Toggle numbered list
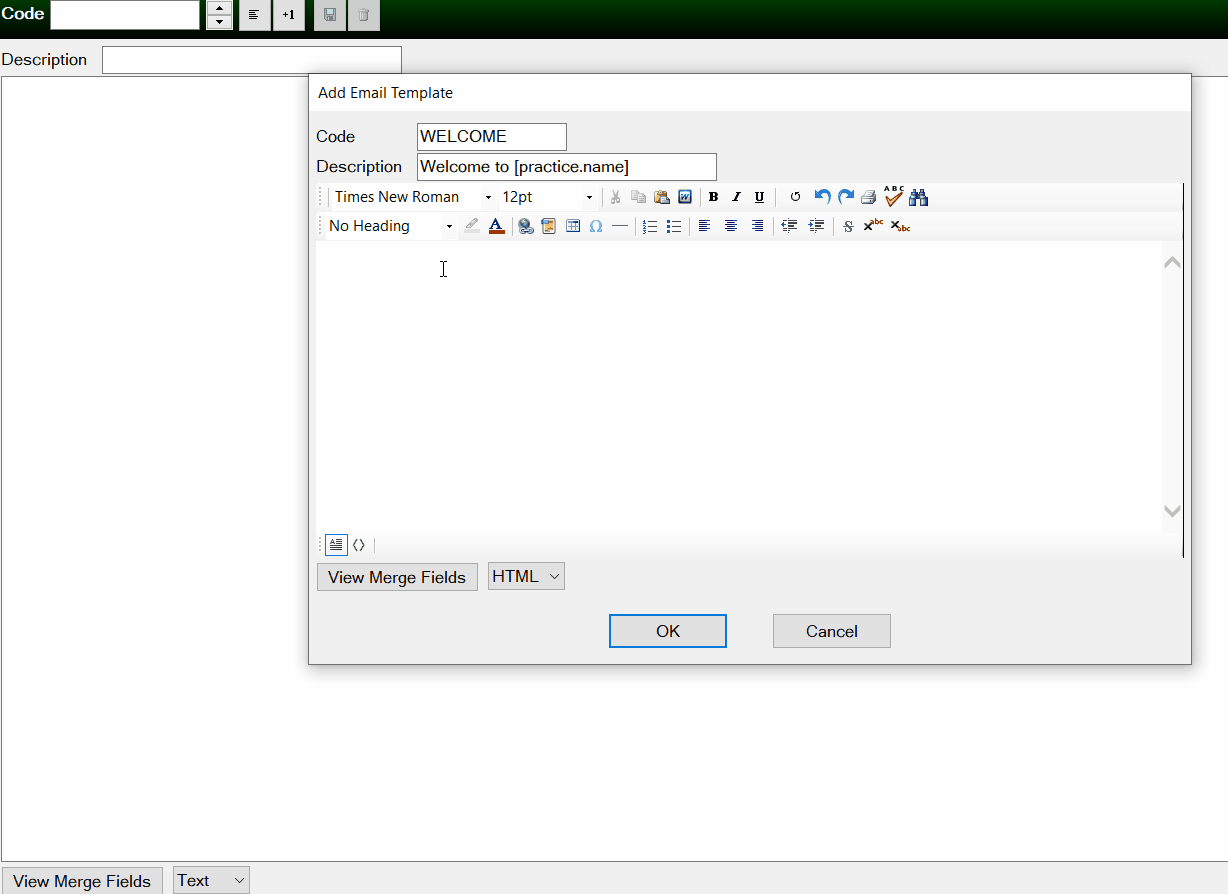The width and height of the screenshot is (1228, 894). [650, 226]
